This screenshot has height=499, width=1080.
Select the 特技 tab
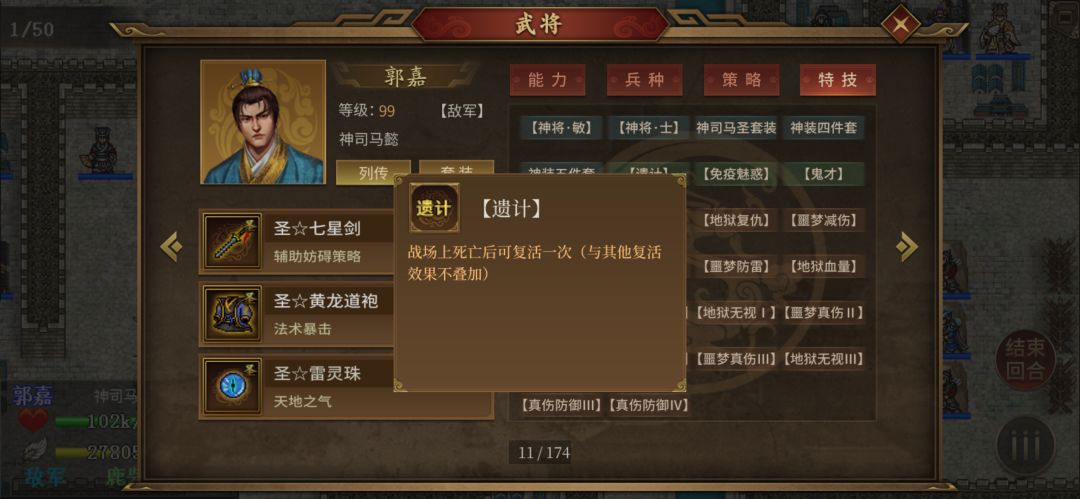click(838, 80)
